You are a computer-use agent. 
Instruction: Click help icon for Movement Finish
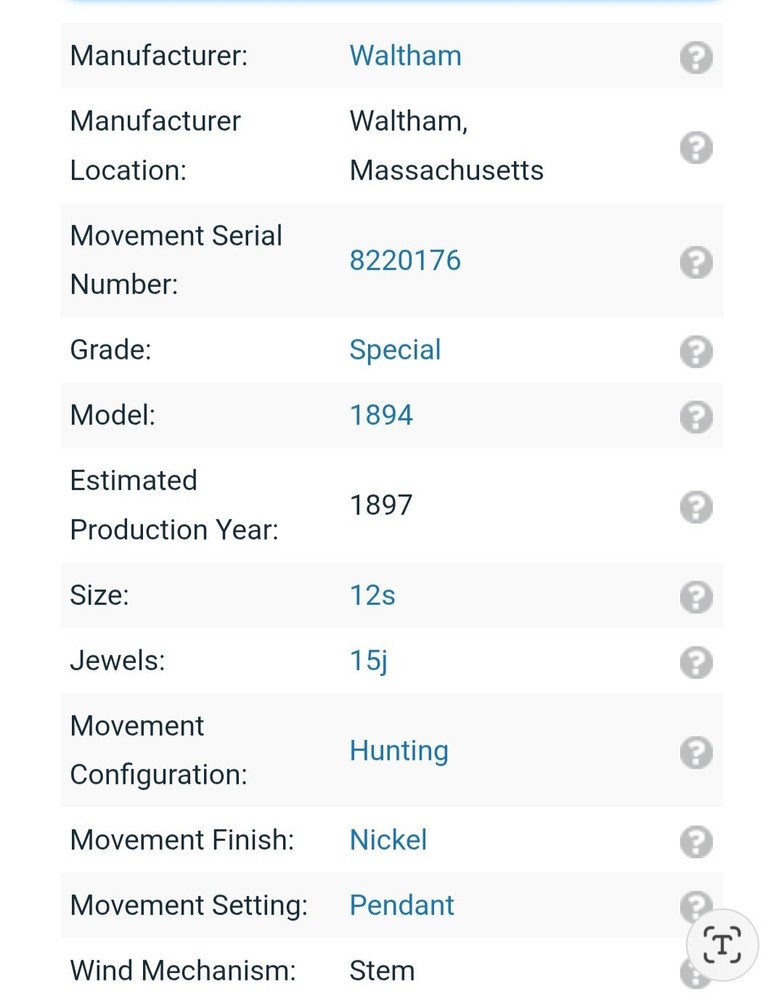[x=696, y=841]
